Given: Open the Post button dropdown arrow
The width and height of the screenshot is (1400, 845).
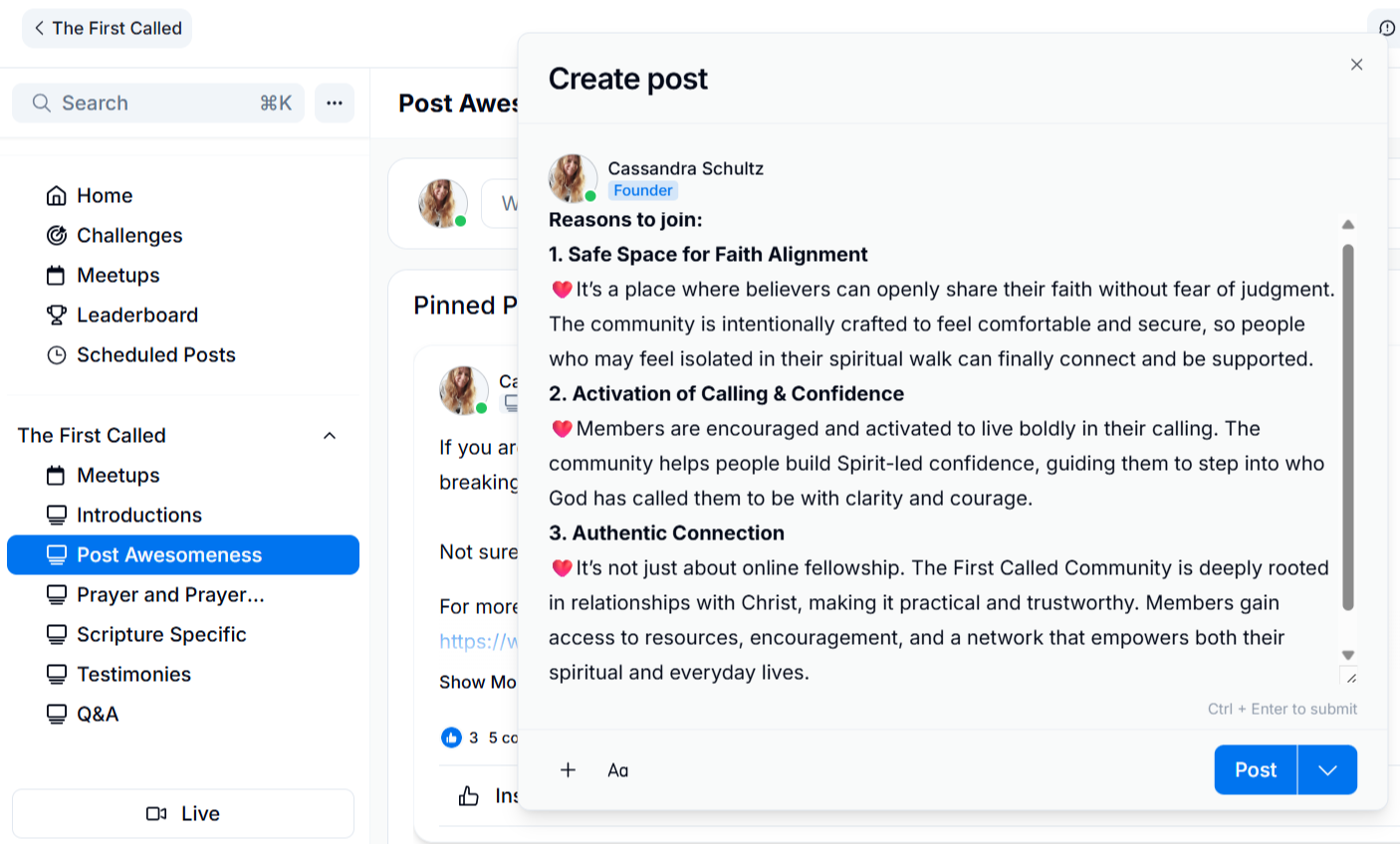Looking at the screenshot, I should 1327,769.
